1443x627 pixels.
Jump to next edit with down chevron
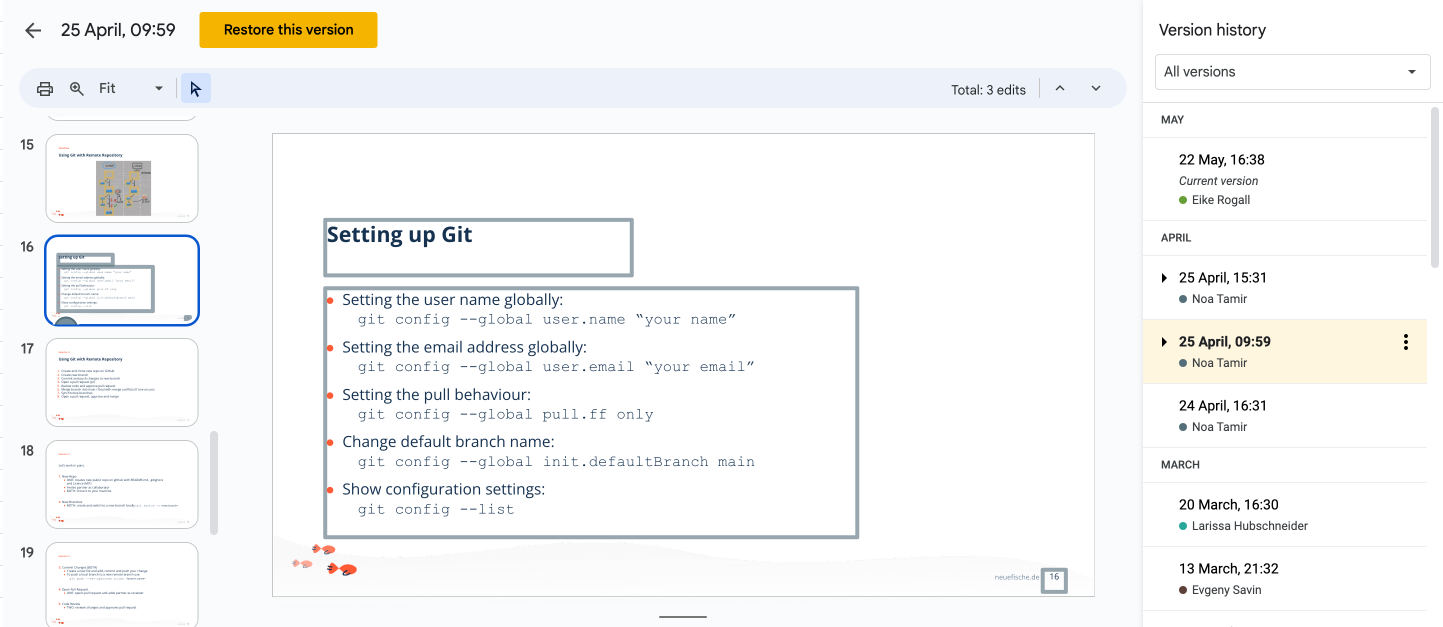1096,89
